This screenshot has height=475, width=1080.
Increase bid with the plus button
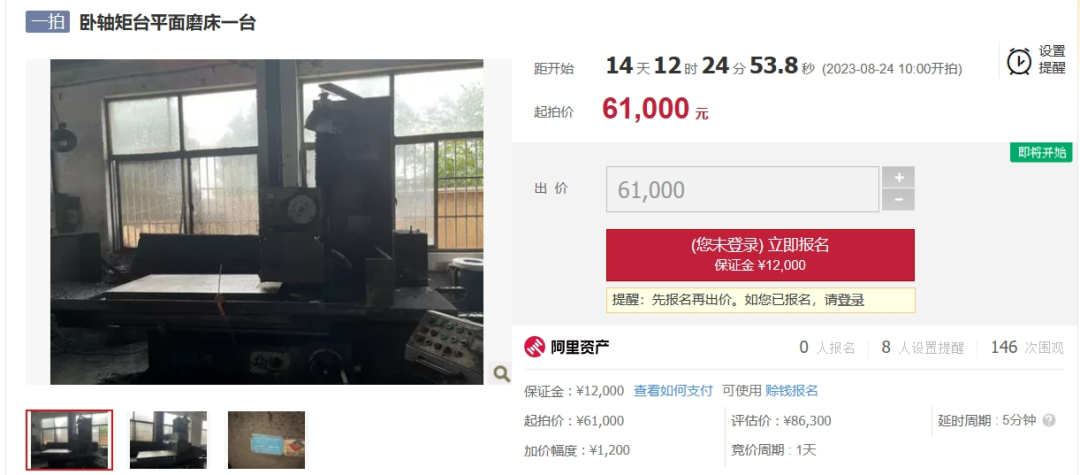point(898,177)
